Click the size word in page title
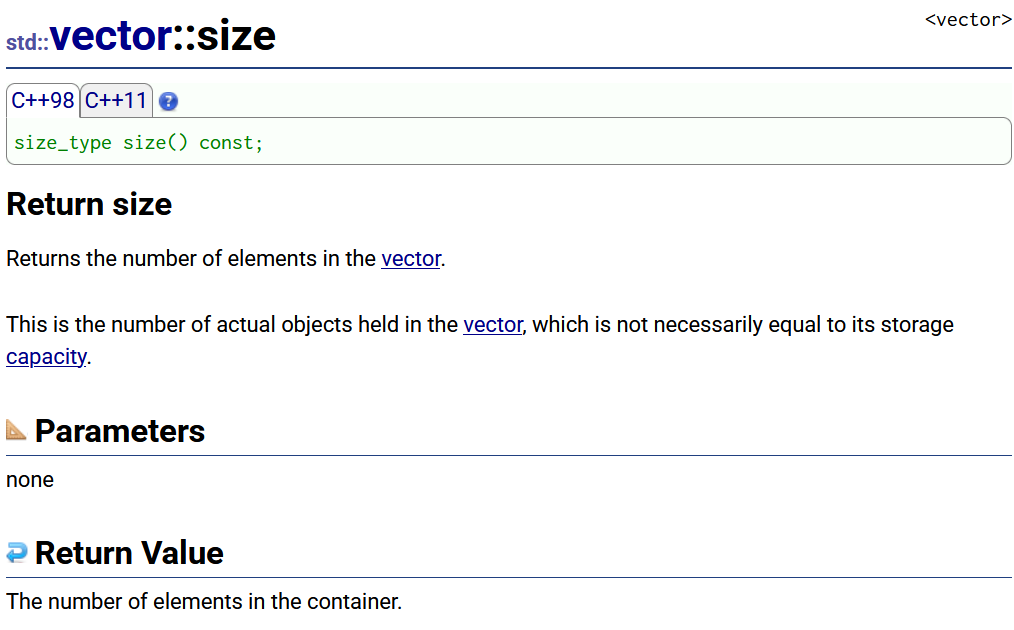Screen dimensions: 1014x630 coord(236,36)
